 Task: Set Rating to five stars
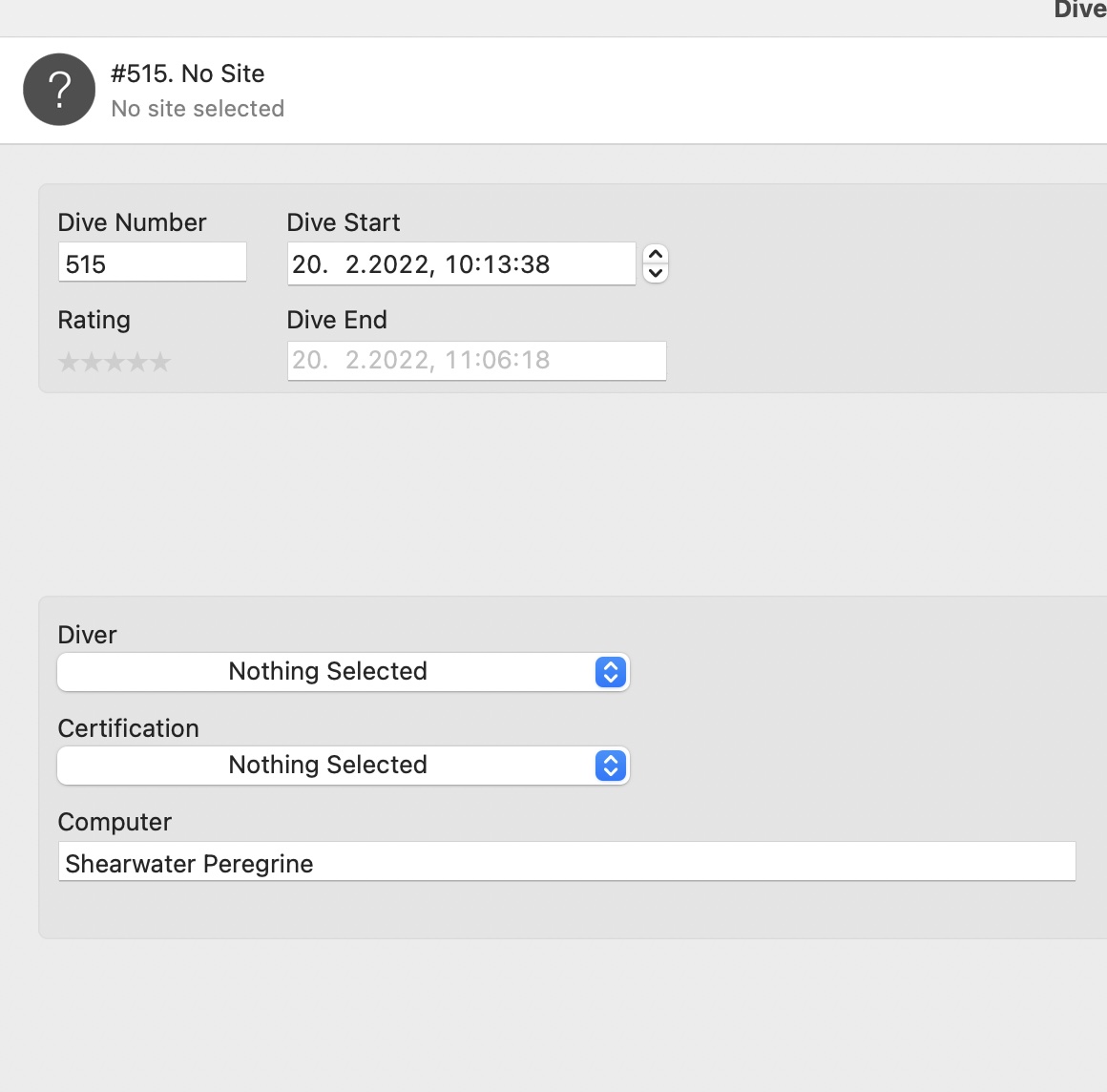pos(160,363)
